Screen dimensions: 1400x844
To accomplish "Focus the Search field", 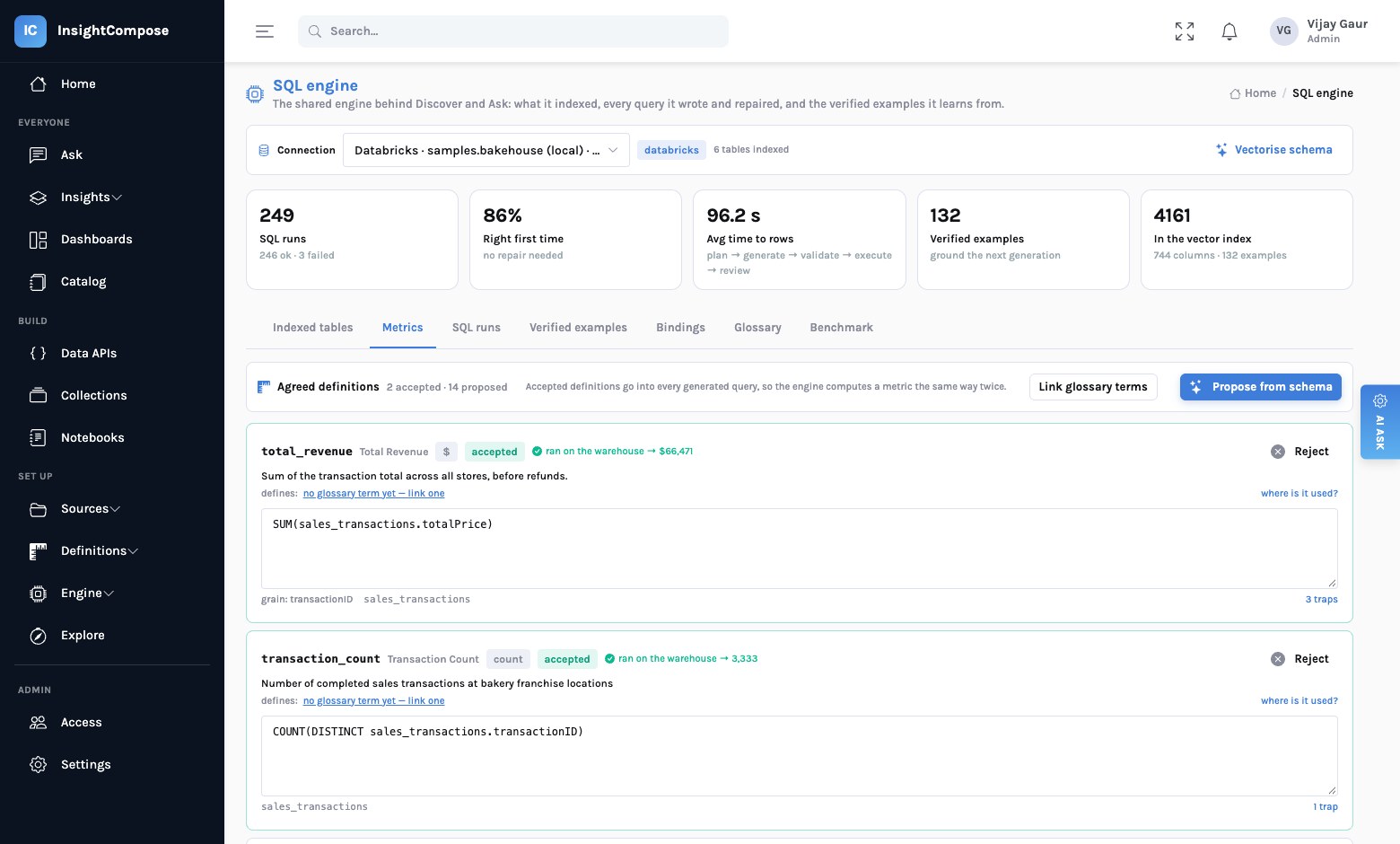I will pyautogui.click(x=513, y=31).
